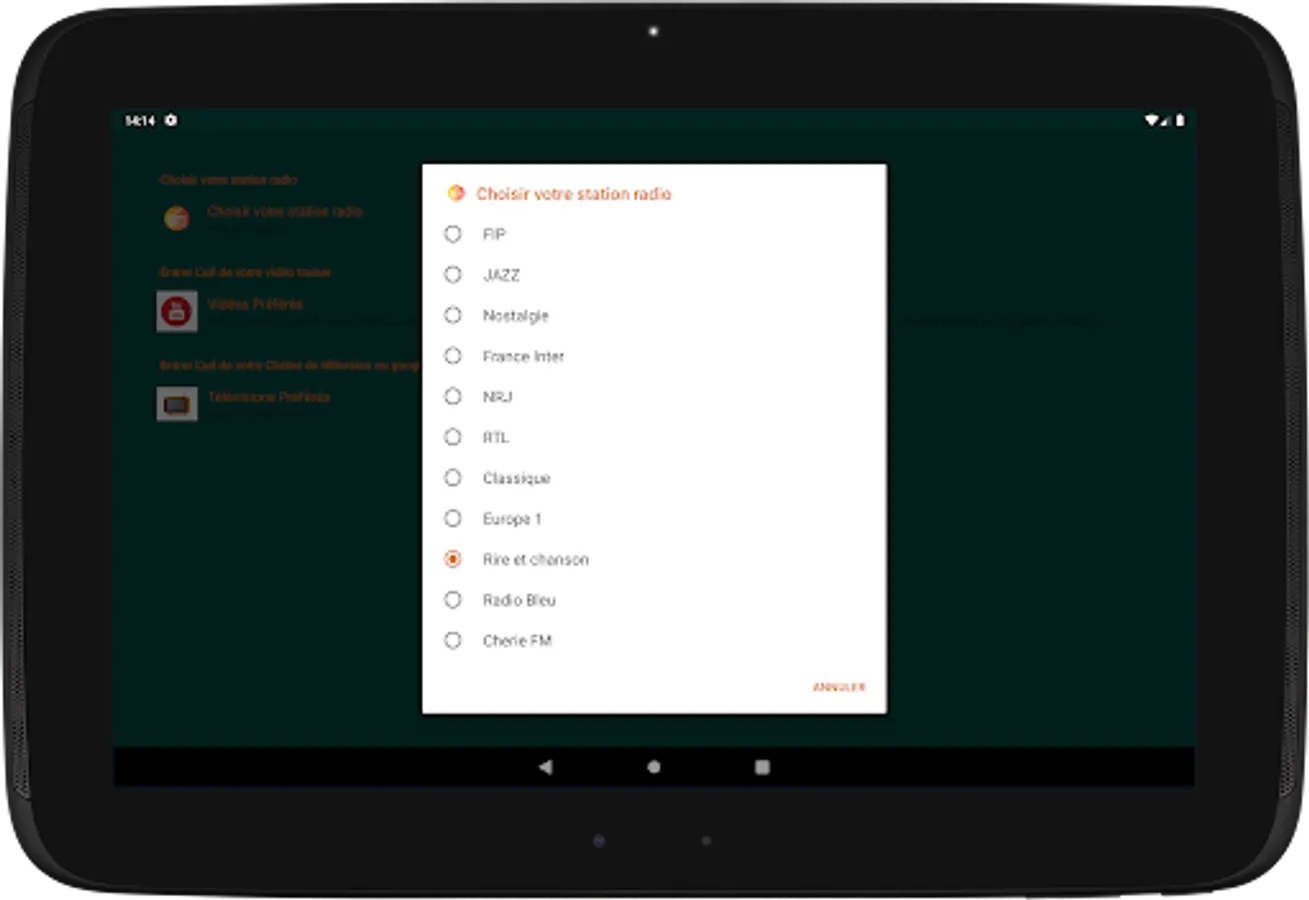Screen dimensions: 1309x900
Task: Tap the Android recent apps button
Action: pos(762,767)
